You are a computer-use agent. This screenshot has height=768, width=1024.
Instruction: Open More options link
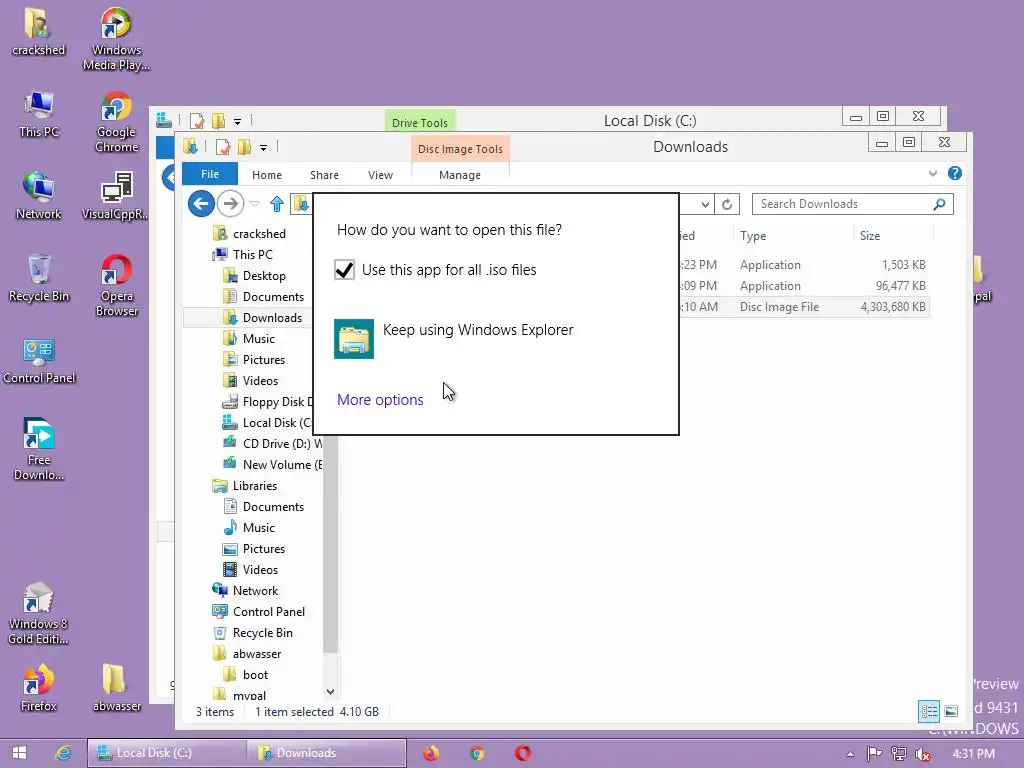point(380,400)
